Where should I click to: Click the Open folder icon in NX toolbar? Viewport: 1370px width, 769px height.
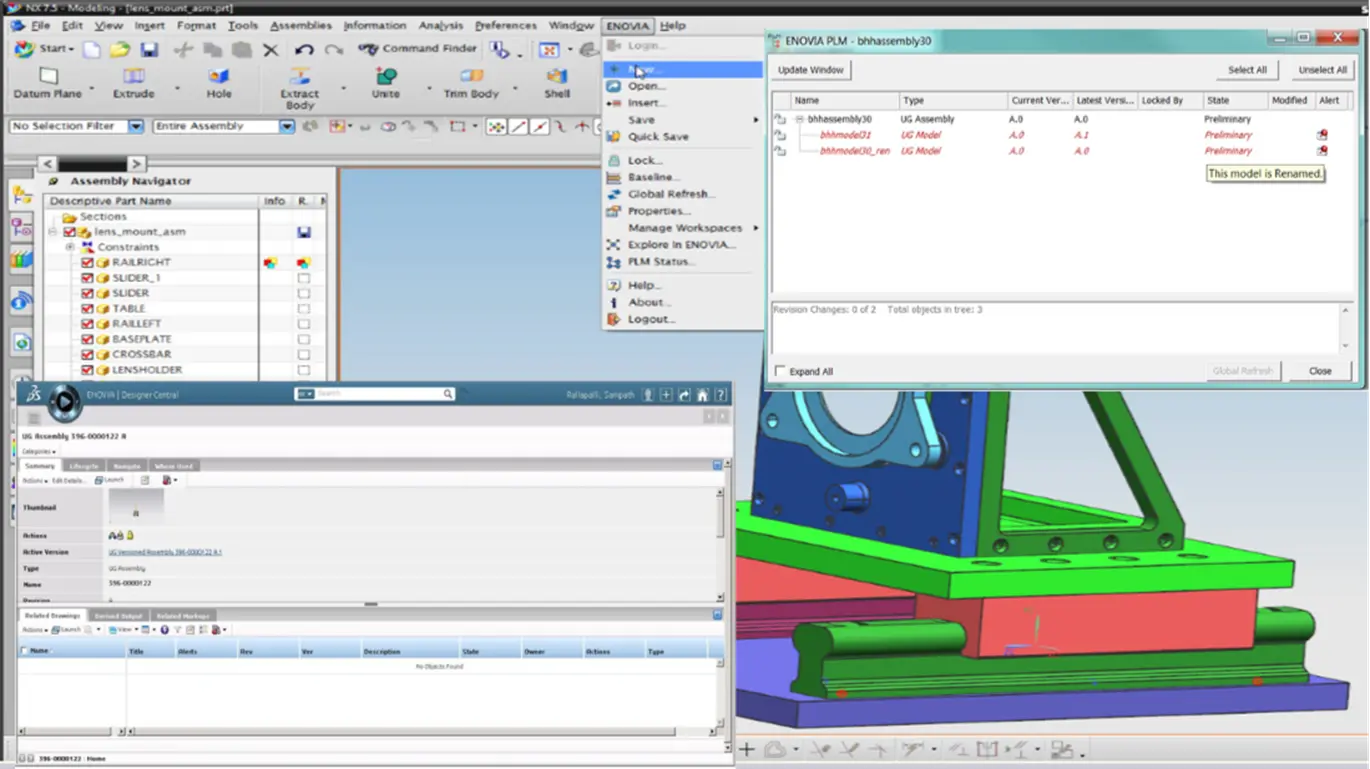(x=120, y=49)
